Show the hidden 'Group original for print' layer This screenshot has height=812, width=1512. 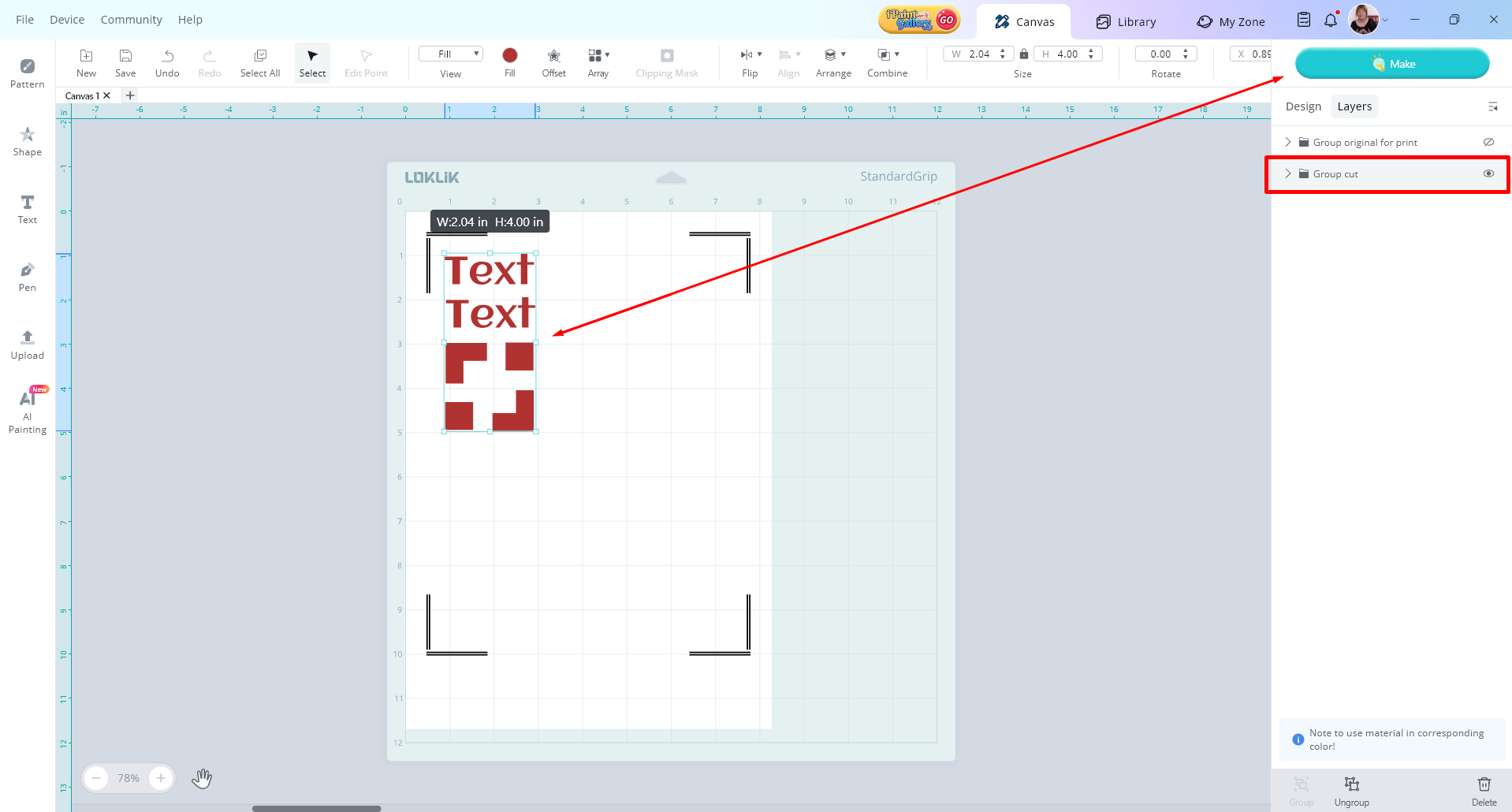1488,143
